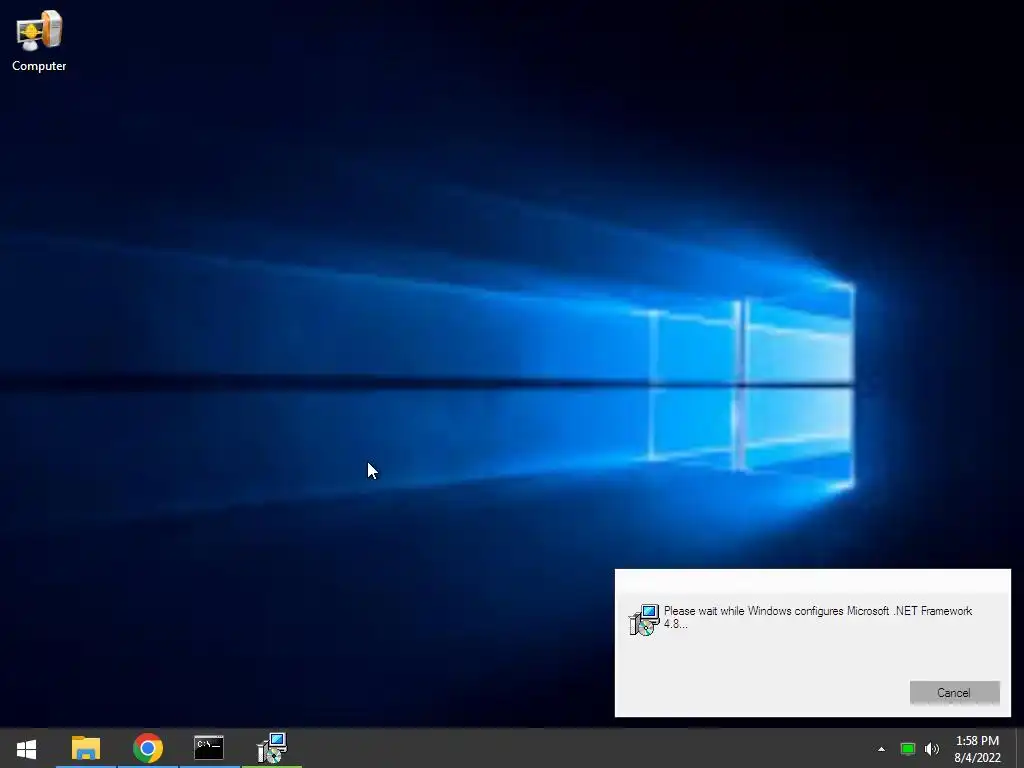Show hidden system tray icons
The image size is (1024, 768).
(881, 749)
